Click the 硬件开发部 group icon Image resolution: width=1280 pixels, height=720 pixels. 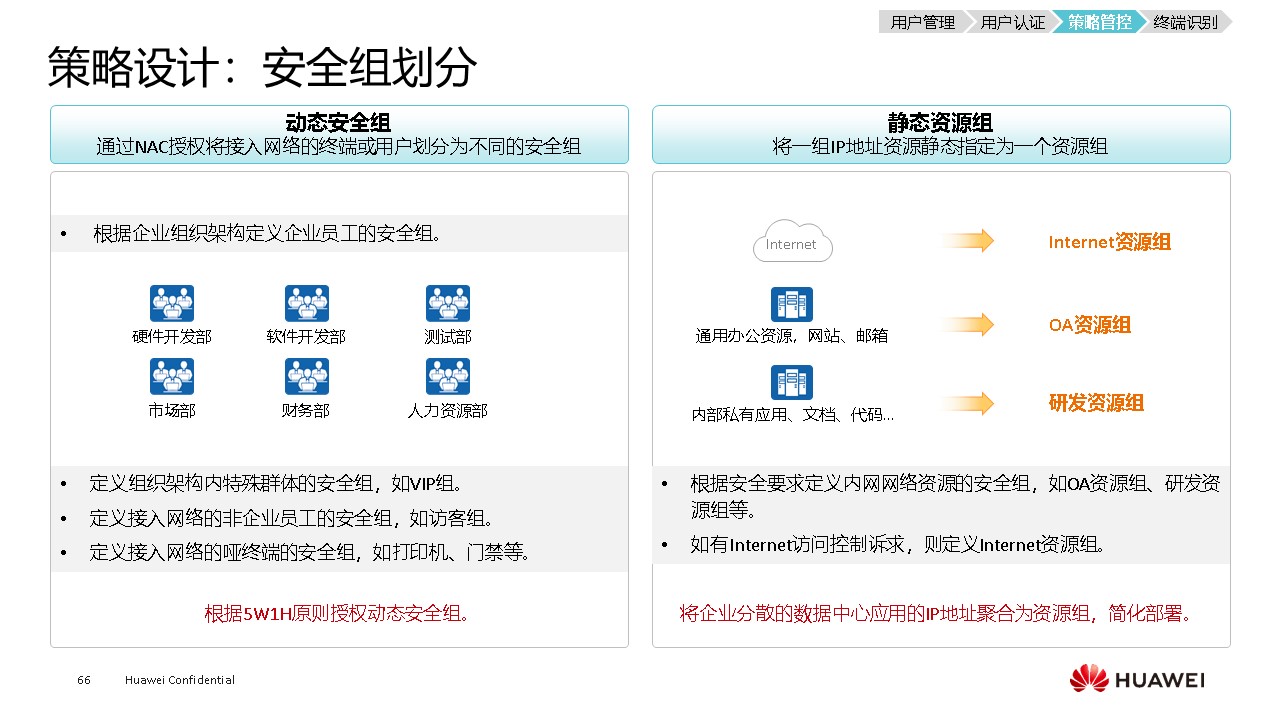(172, 303)
